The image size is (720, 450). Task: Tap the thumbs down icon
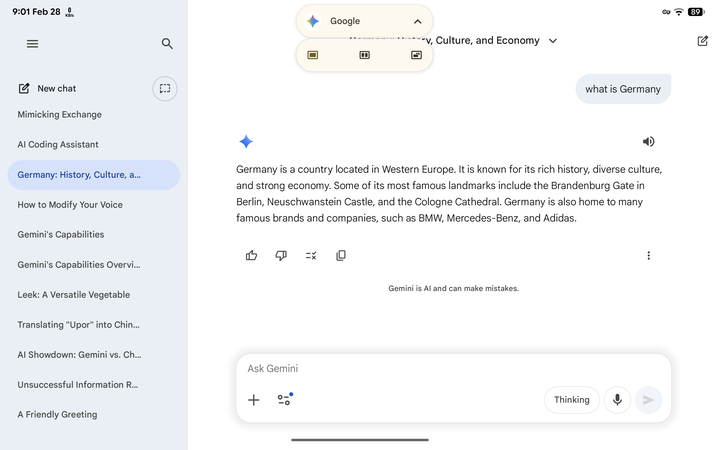point(281,256)
